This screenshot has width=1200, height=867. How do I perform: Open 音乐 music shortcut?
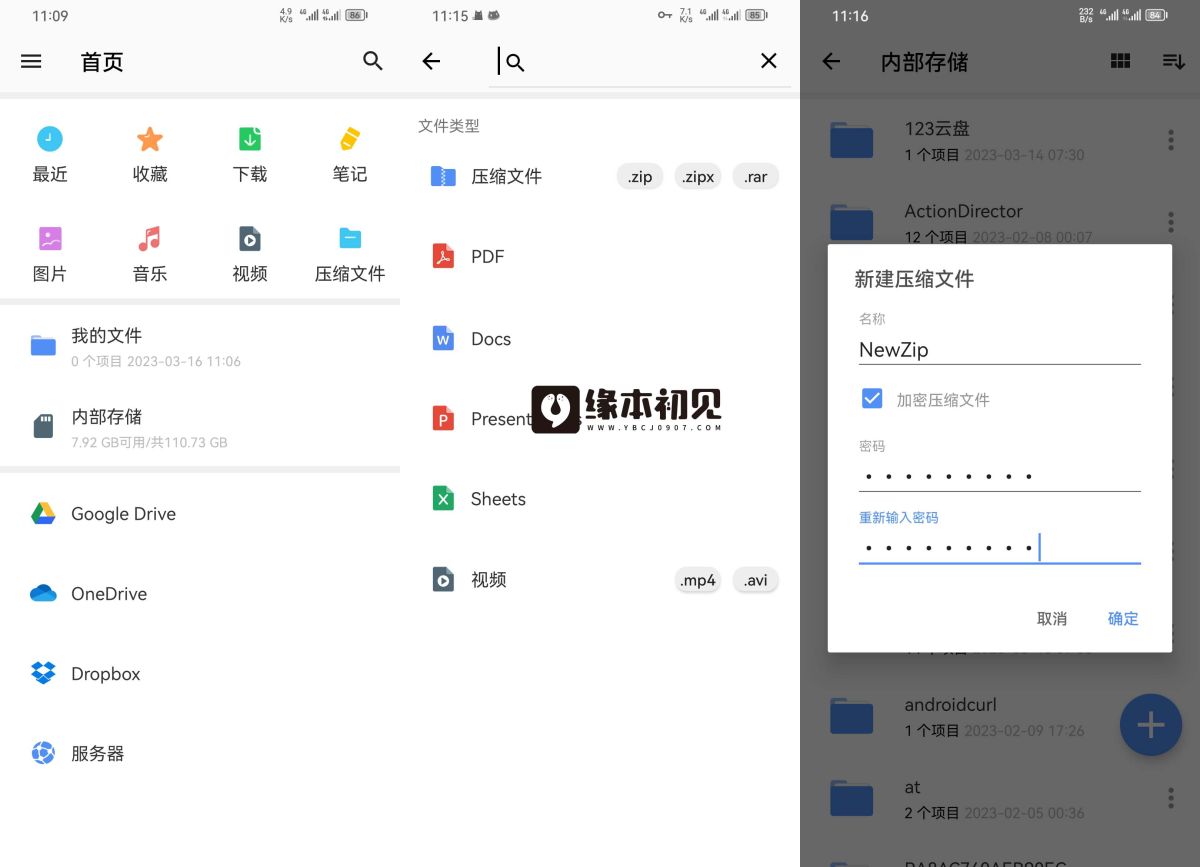pos(150,254)
